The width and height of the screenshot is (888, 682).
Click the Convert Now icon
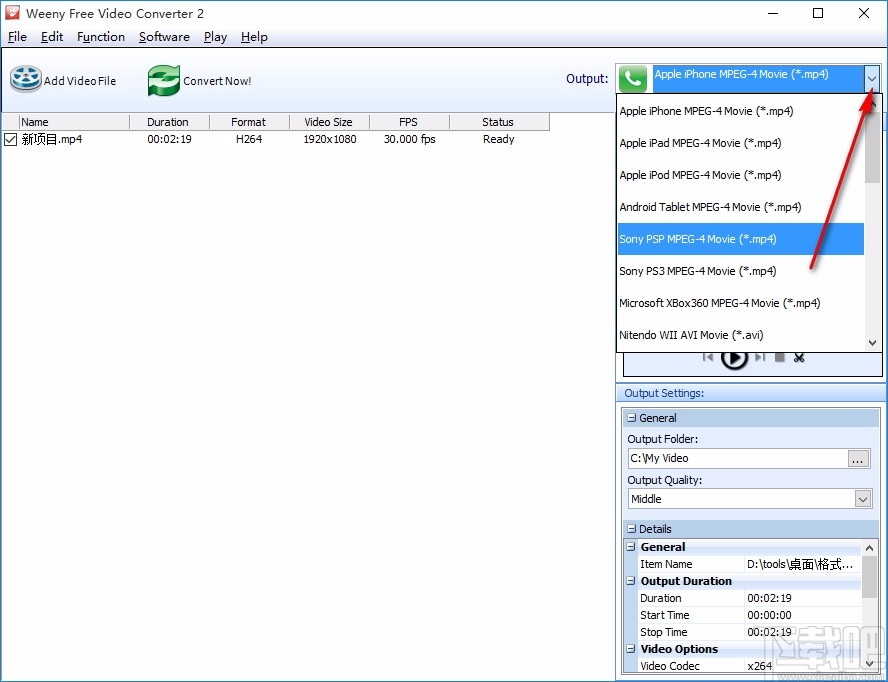(x=163, y=79)
